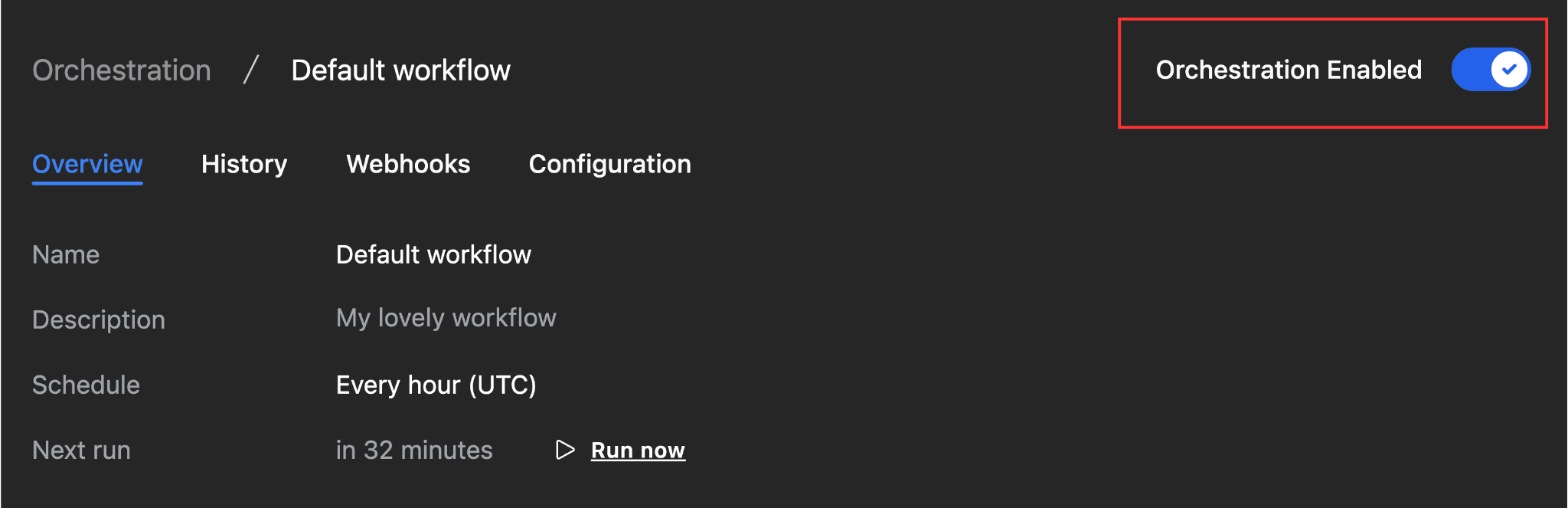
Task: Toggle orchestration off for Default workflow
Action: click(x=1490, y=69)
